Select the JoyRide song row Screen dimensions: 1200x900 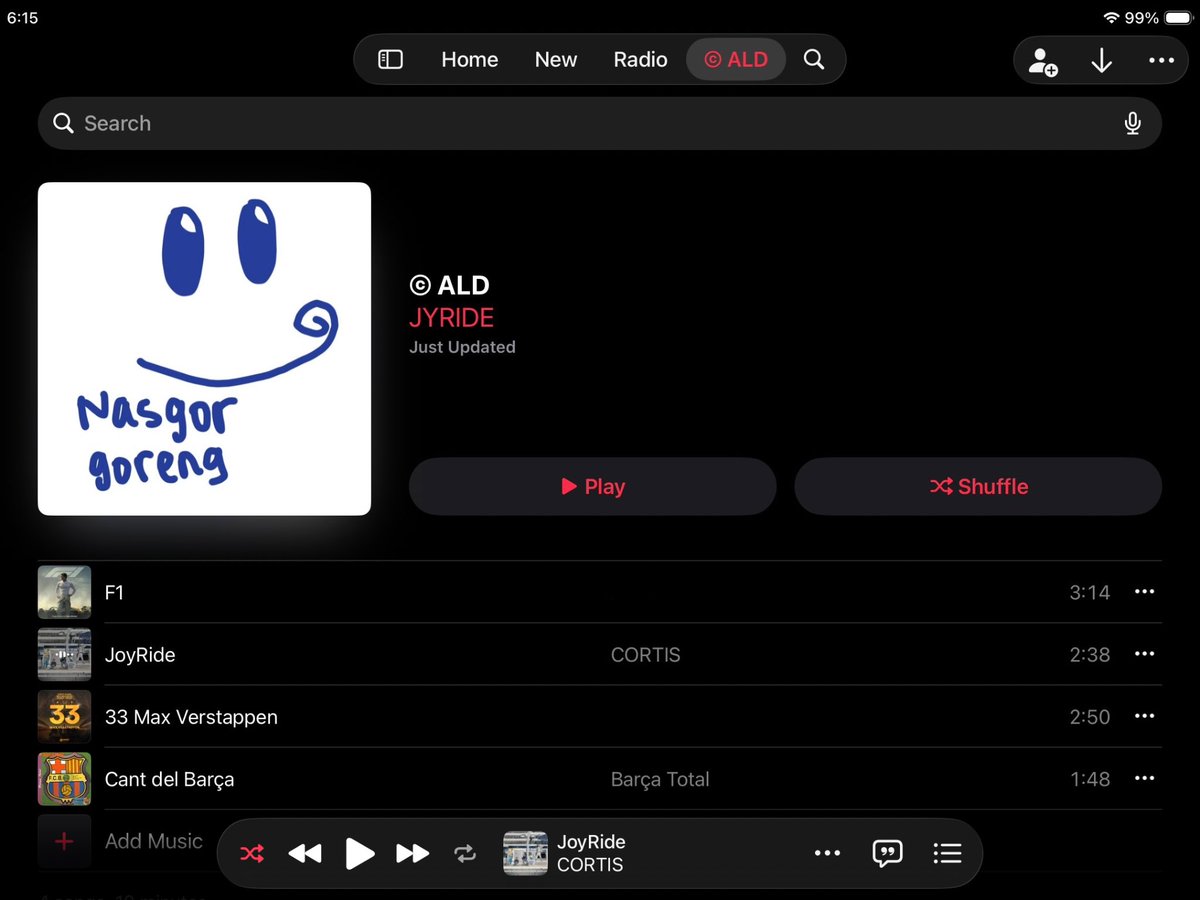pyautogui.click(x=600, y=654)
